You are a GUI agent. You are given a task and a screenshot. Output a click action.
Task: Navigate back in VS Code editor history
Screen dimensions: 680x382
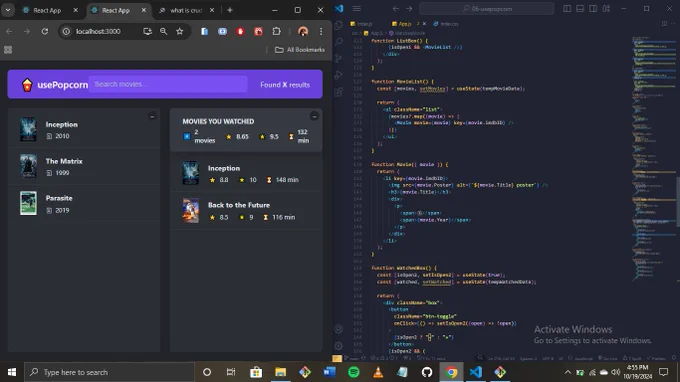396,8
